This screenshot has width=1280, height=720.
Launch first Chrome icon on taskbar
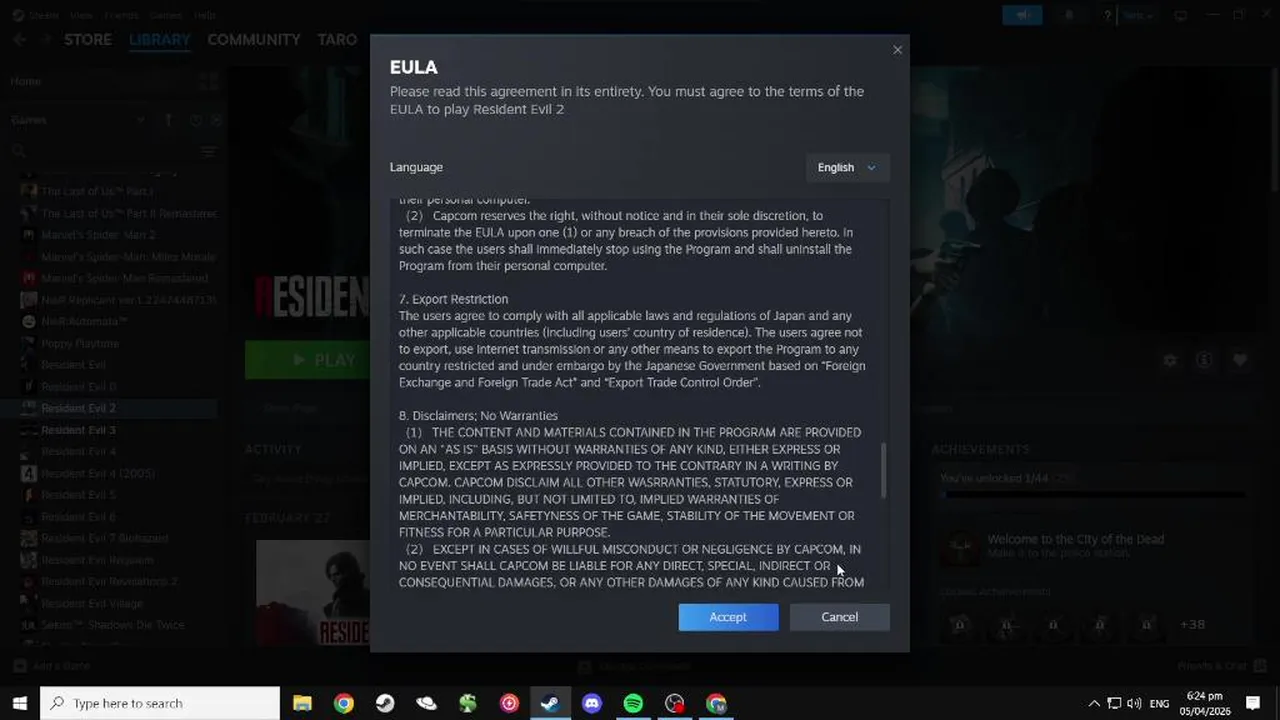point(344,703)
